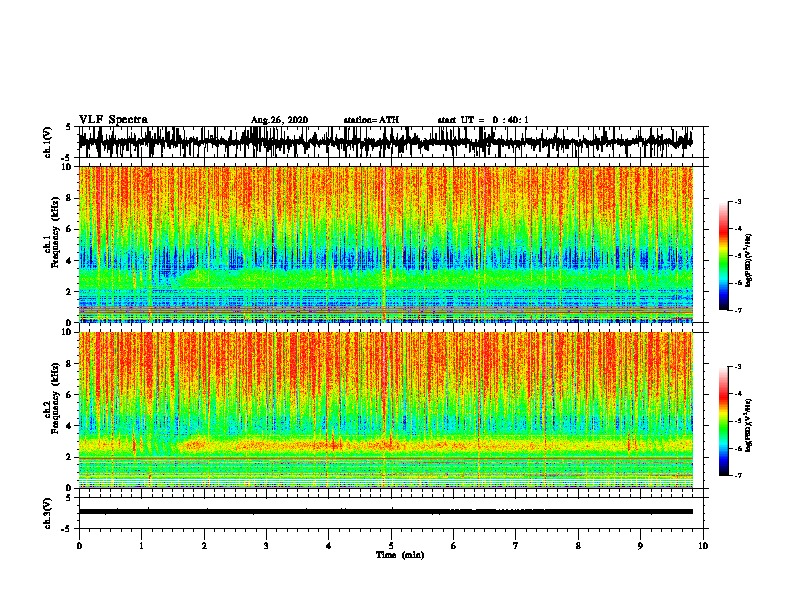Click the "8" kHz tick on ch.1 frequency axis
Image resolution: width=792 pixels, height=612 pixels.
pos(70,198)
